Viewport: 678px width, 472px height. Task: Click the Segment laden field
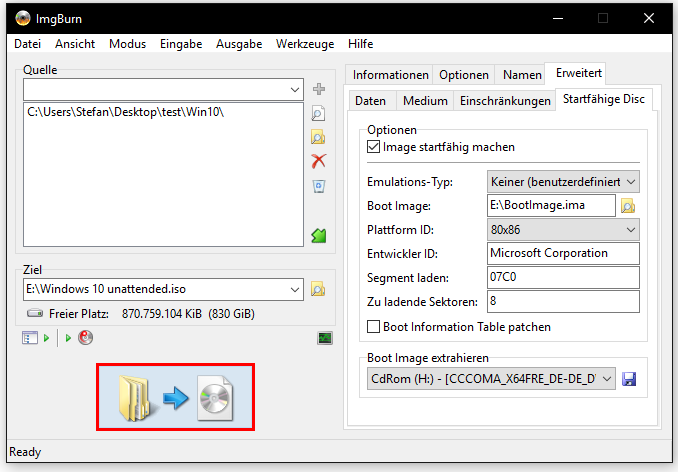coord(563,277)
